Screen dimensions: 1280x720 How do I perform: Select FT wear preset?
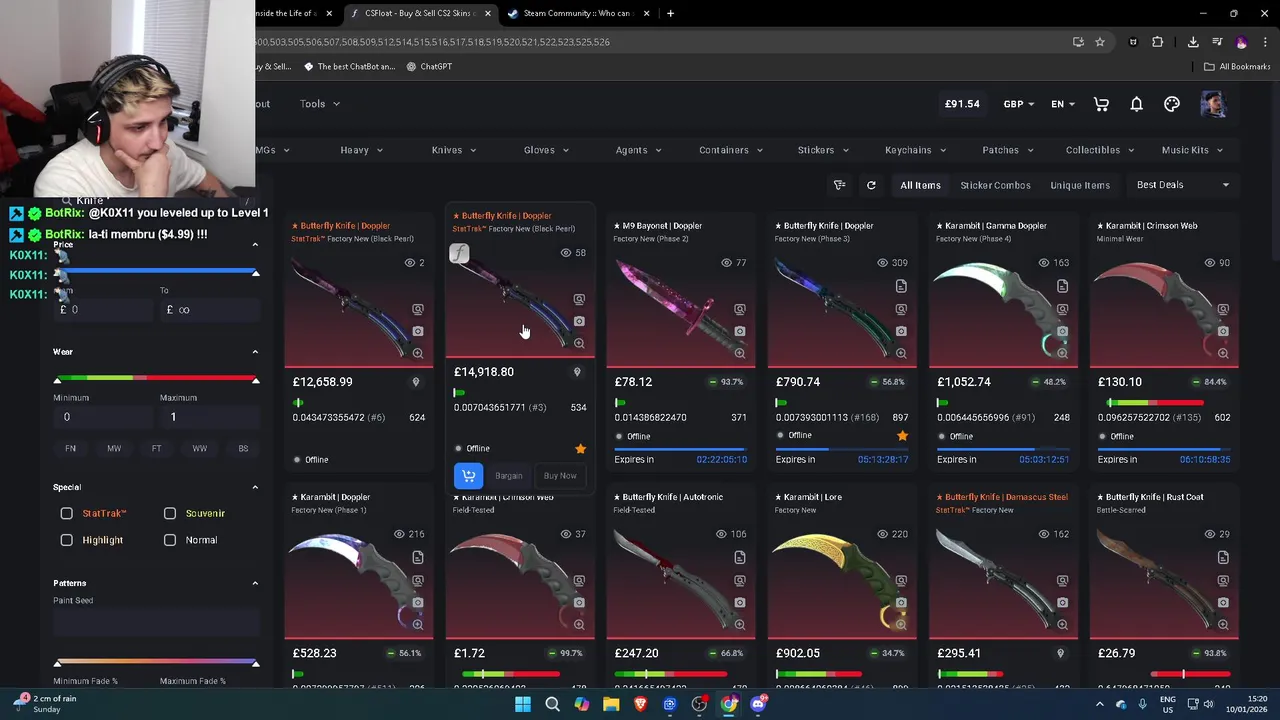click(156, 449)
